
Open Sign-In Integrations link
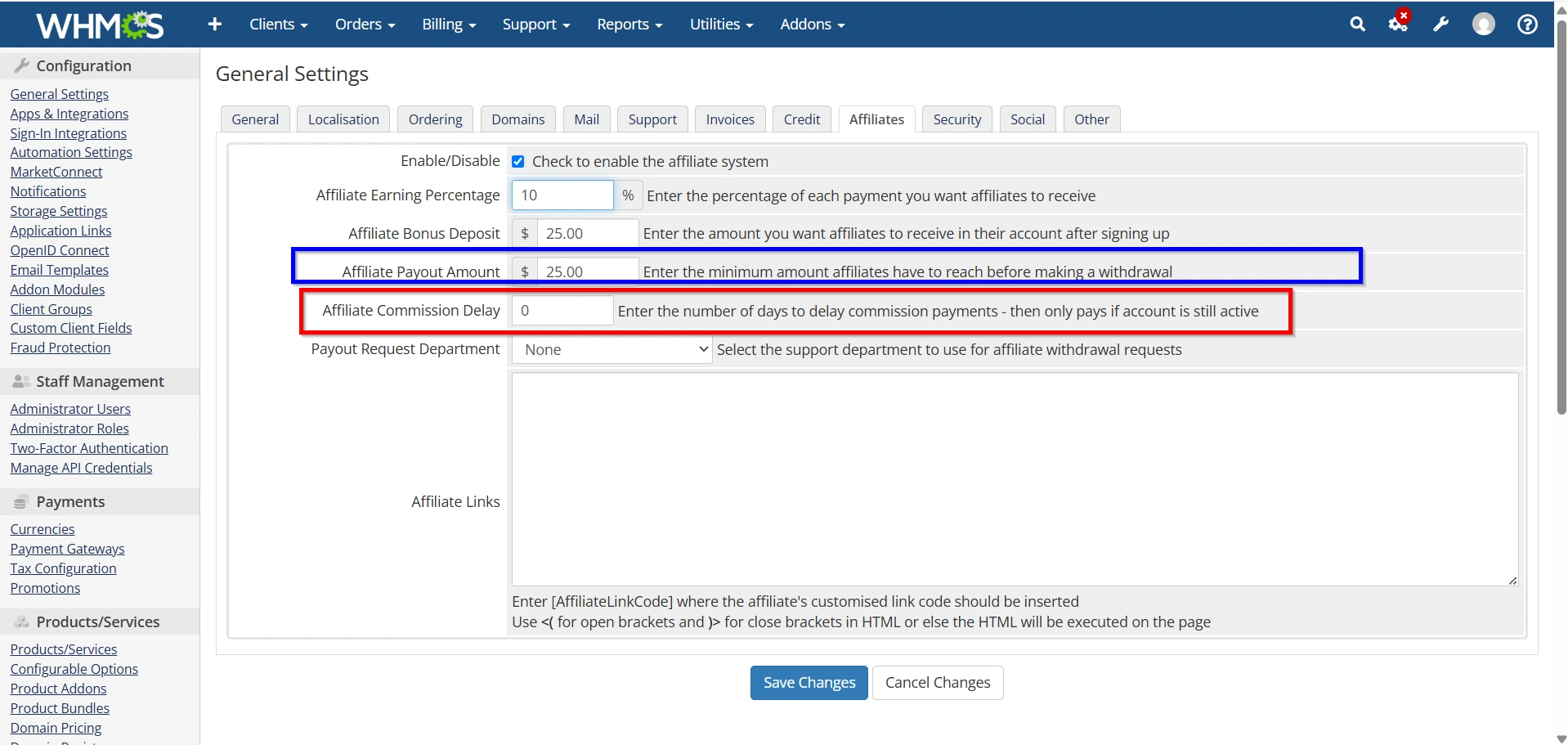[68, 133]
